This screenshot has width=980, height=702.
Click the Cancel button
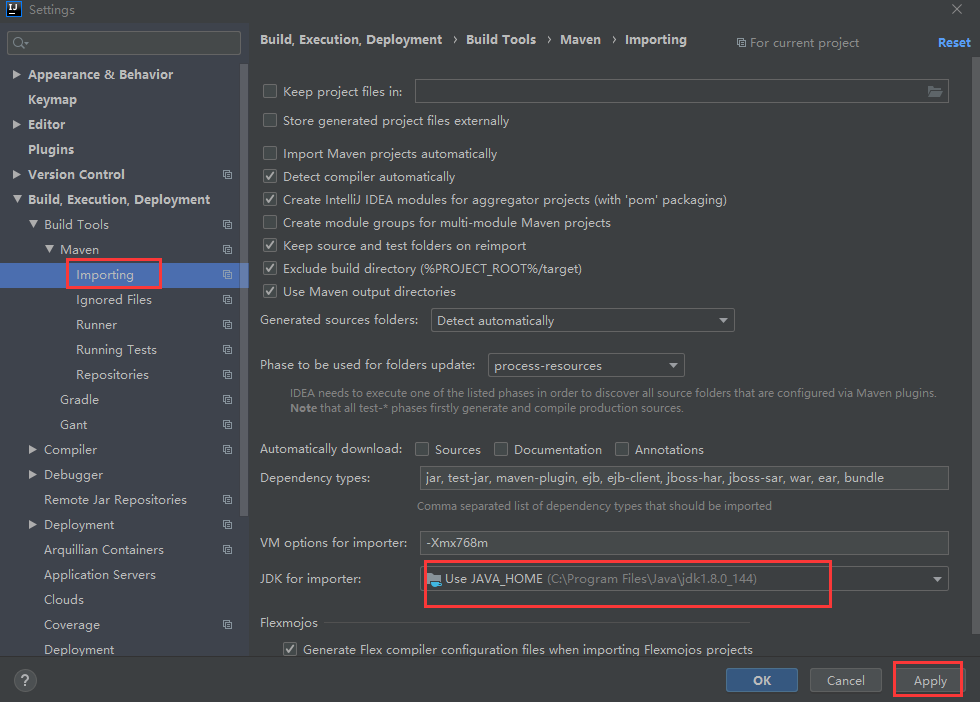846,680
